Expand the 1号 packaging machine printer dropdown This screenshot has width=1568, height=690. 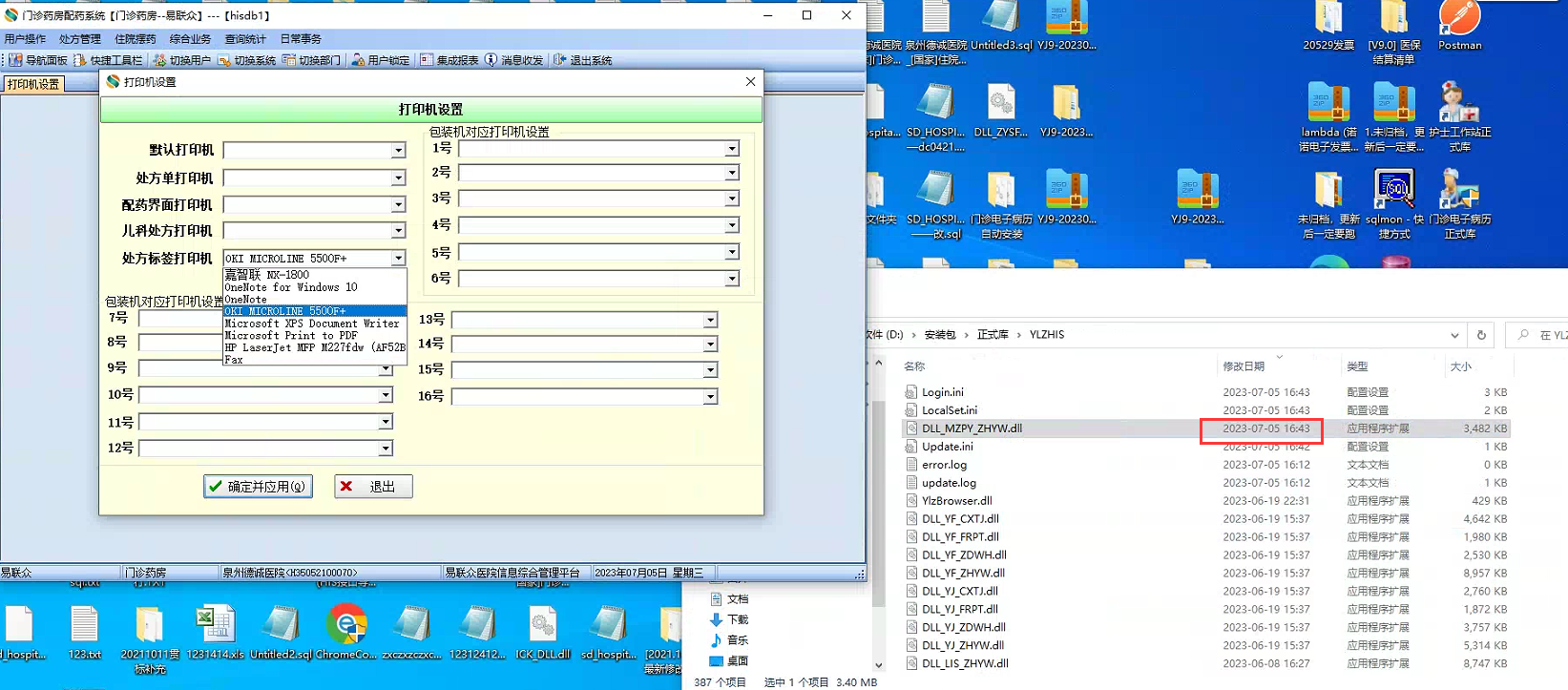[x=732, y=149]
